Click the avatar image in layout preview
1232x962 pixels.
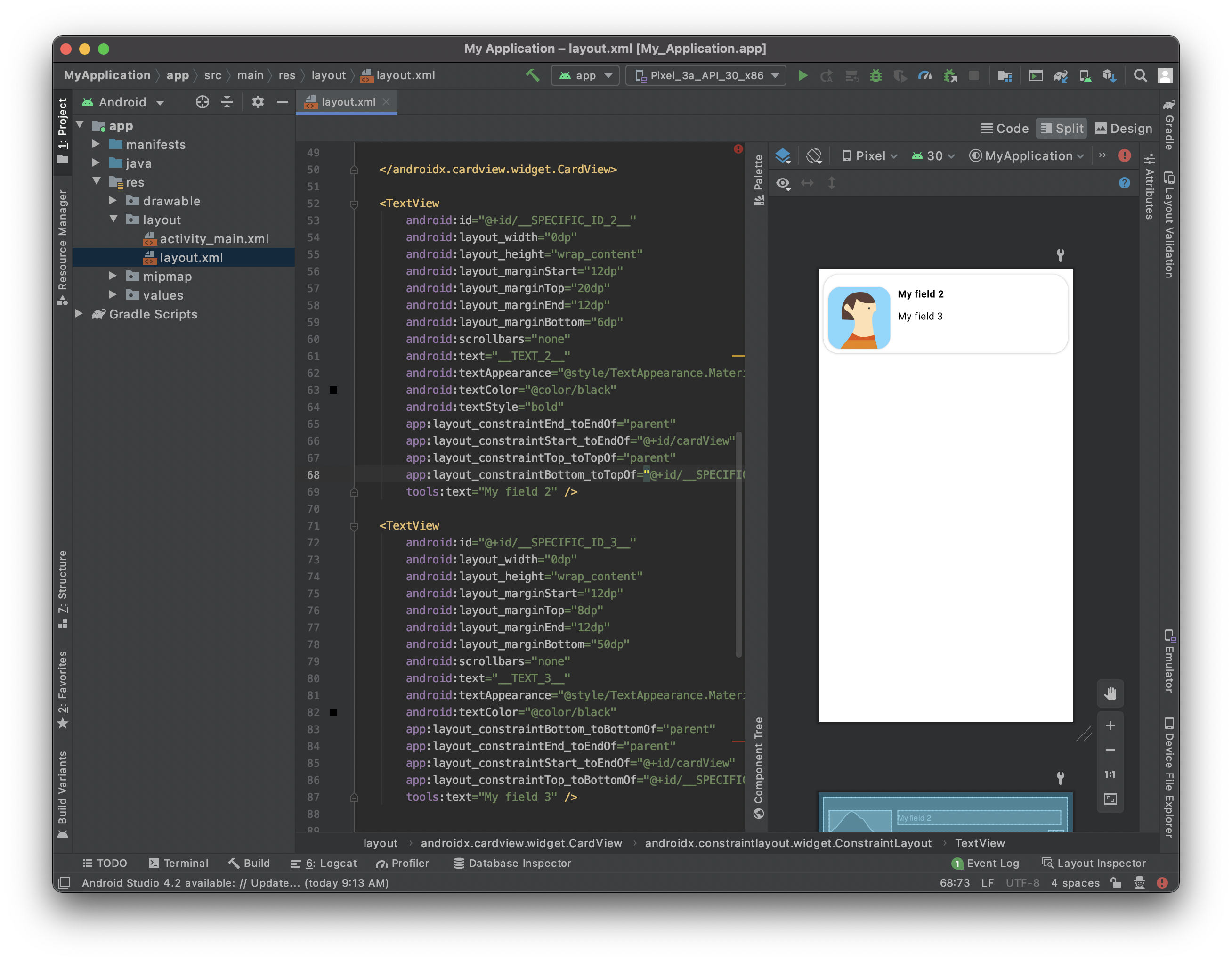coord(859,318)
